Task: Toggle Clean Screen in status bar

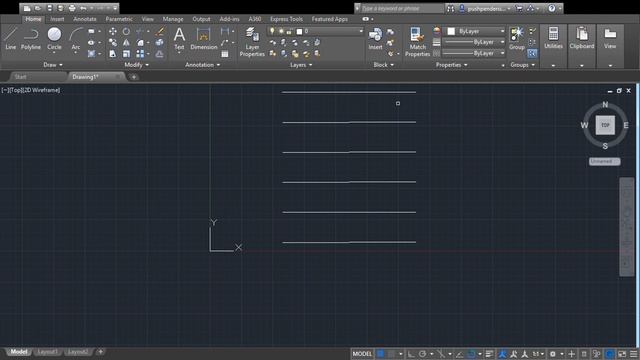Action: [x=622, y=354]
